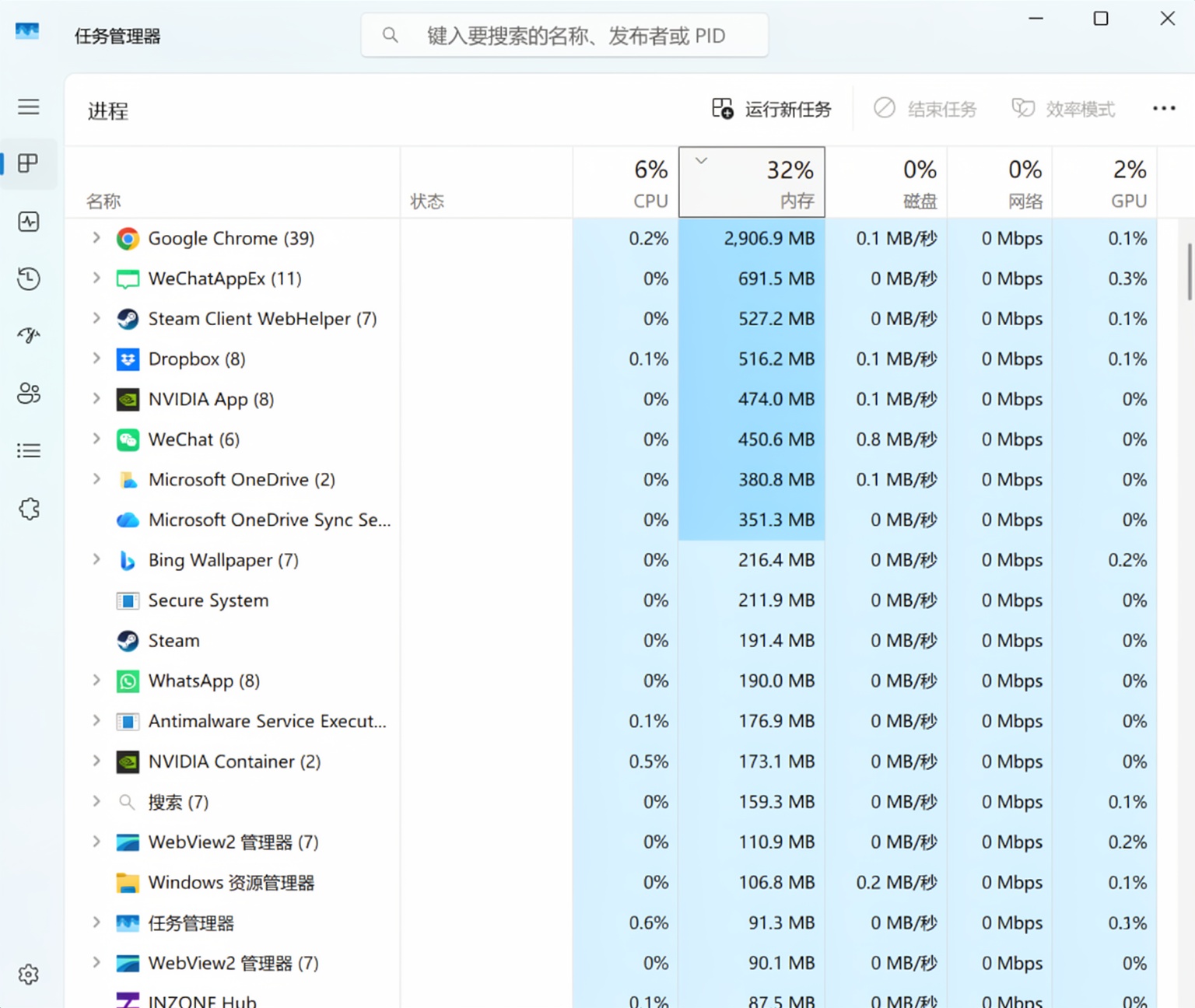This screenshot has width=1195, height=1008.
Task: Click the Google Chrome process icon
Action: [x=128, y=238]
